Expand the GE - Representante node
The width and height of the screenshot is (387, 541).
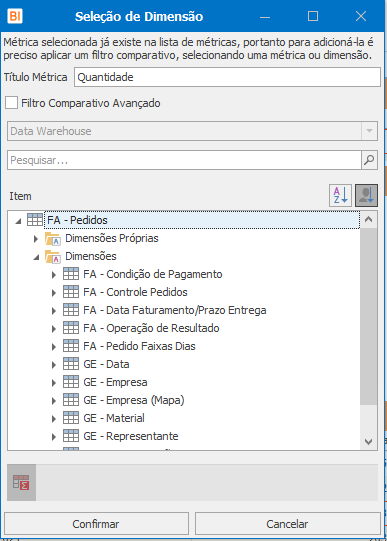pyautogui.click(x=54, y=436)
